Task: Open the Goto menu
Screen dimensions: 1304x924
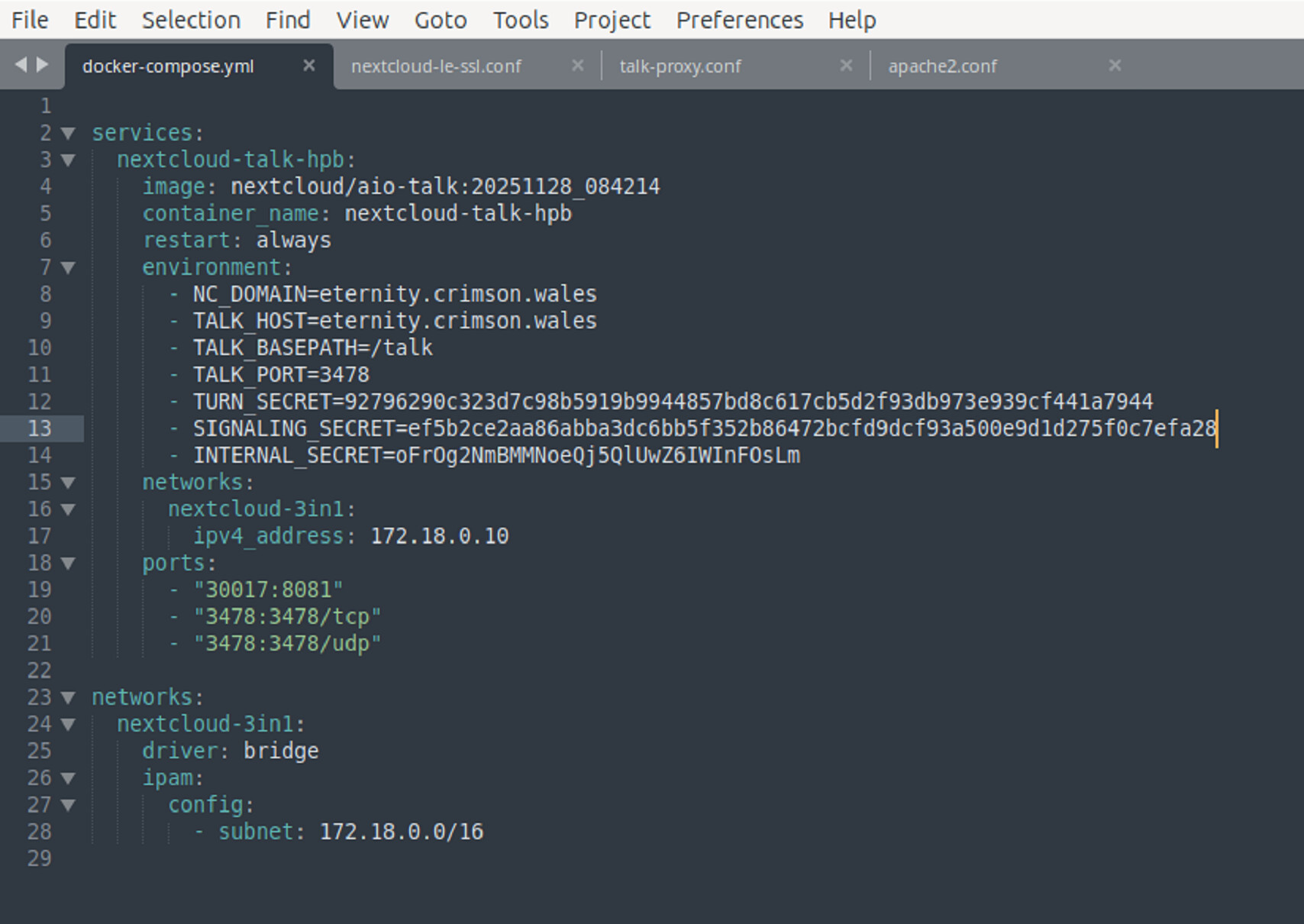Action: [x=441, y=20]
